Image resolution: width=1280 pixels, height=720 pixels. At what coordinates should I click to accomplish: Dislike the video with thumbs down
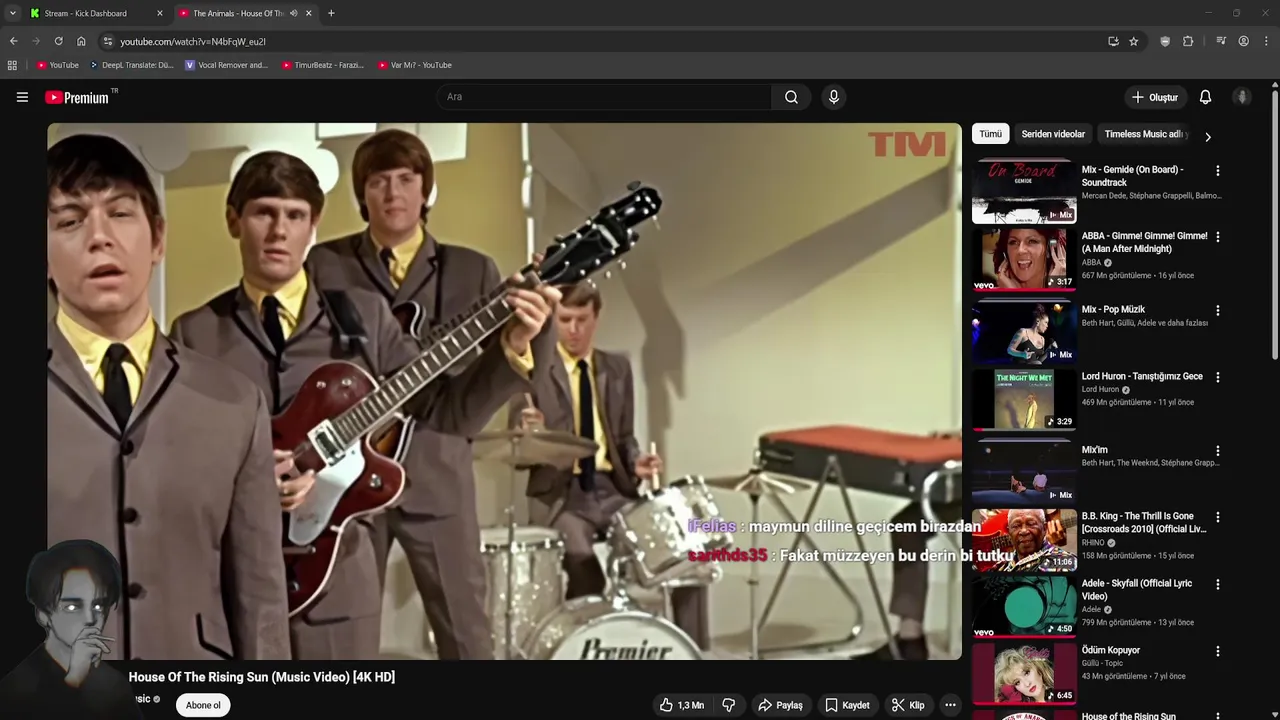729,705
